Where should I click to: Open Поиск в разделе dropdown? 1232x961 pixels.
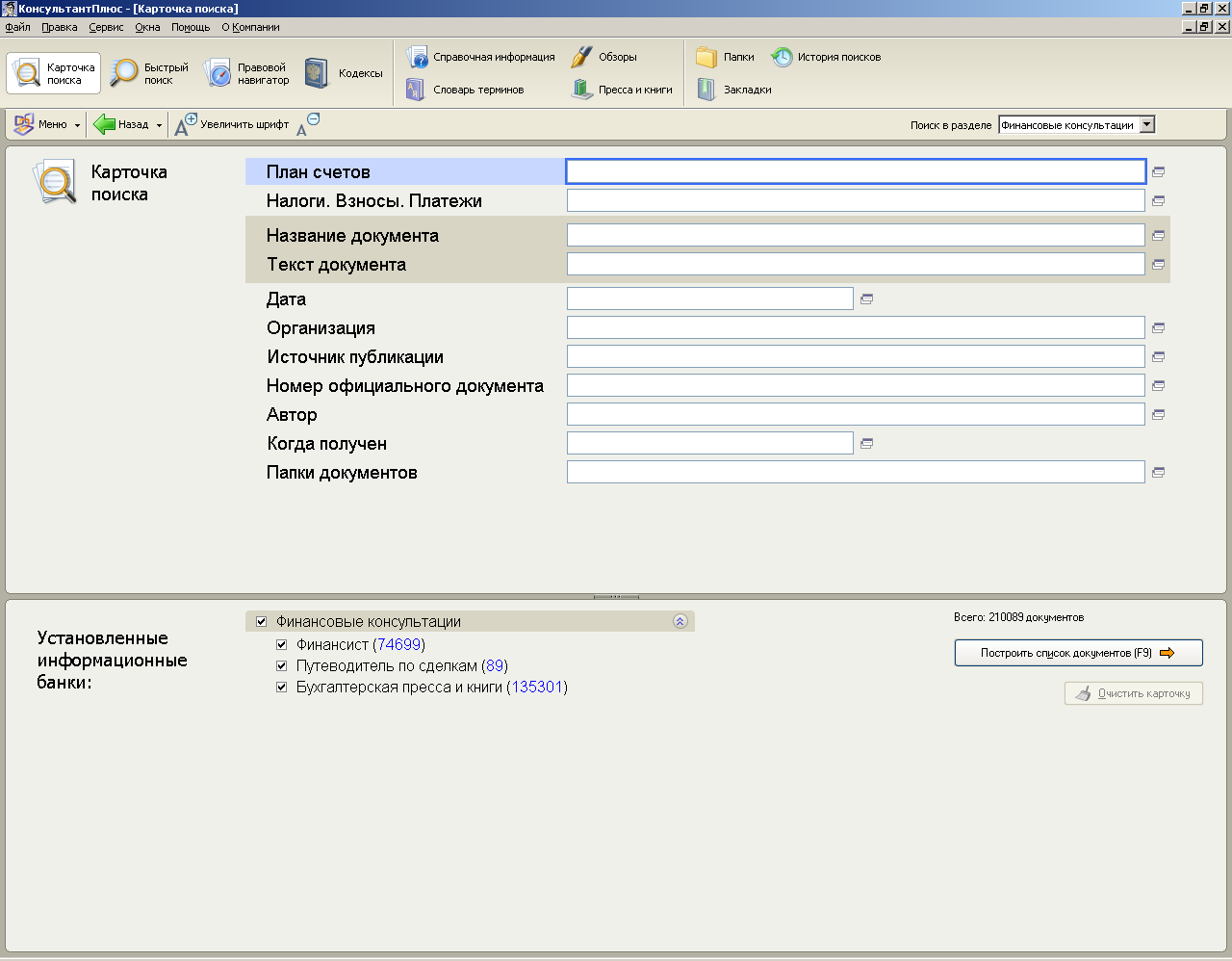tap(1146, 125)
